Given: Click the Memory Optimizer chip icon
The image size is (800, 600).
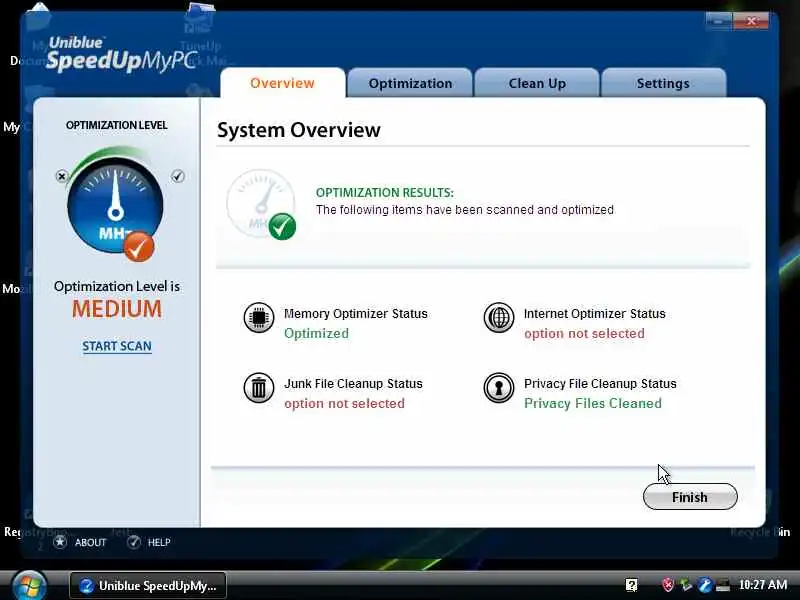Looking at the screenshot, I should coord(259,317).
